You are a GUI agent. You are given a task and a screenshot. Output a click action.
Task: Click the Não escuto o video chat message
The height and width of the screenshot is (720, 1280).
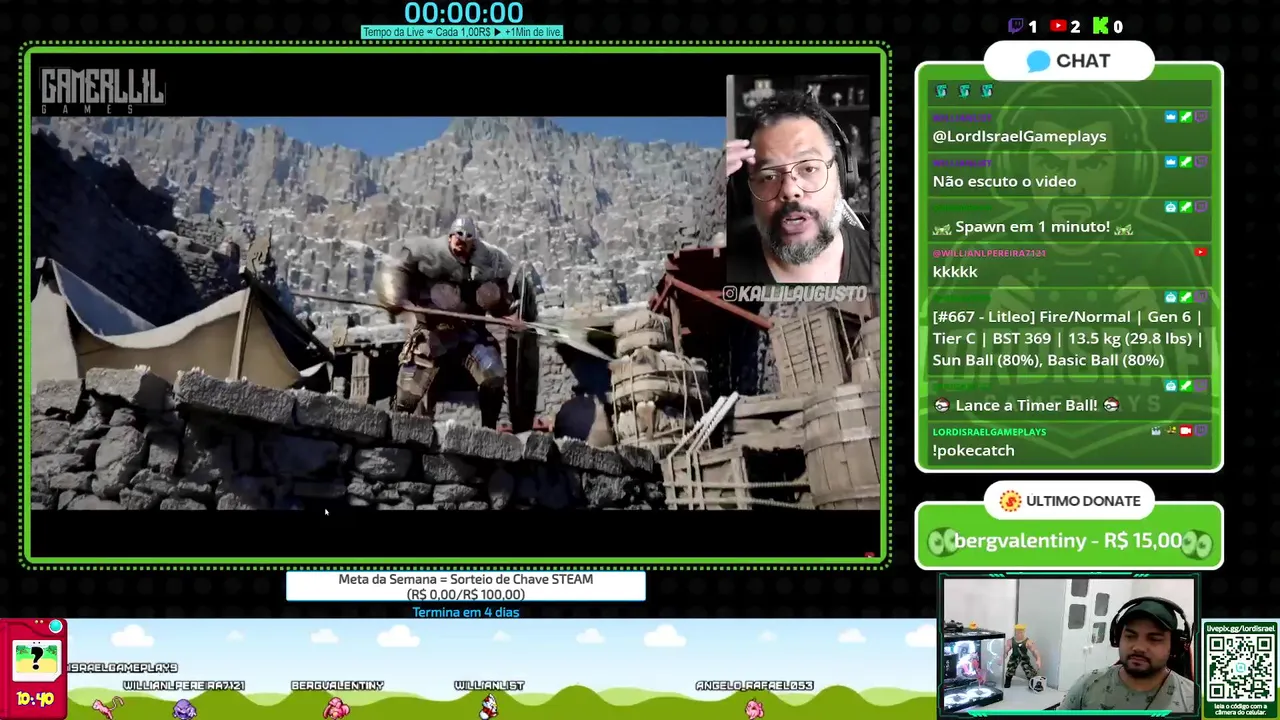[x=1004, y=181]
